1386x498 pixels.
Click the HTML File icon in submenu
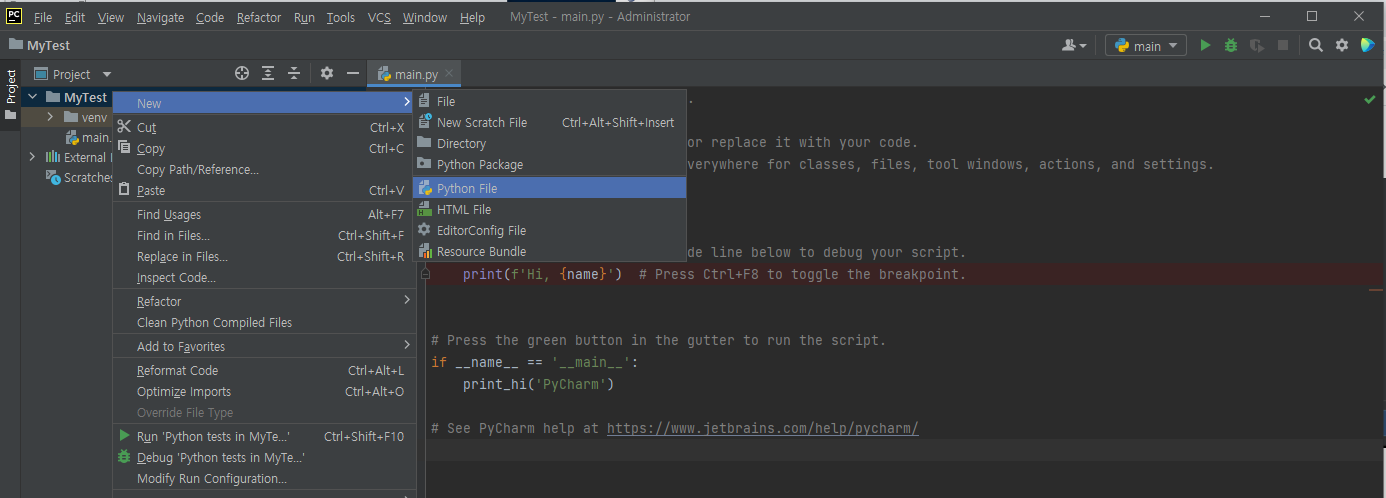pyautogui.click(x=424, y=209)
